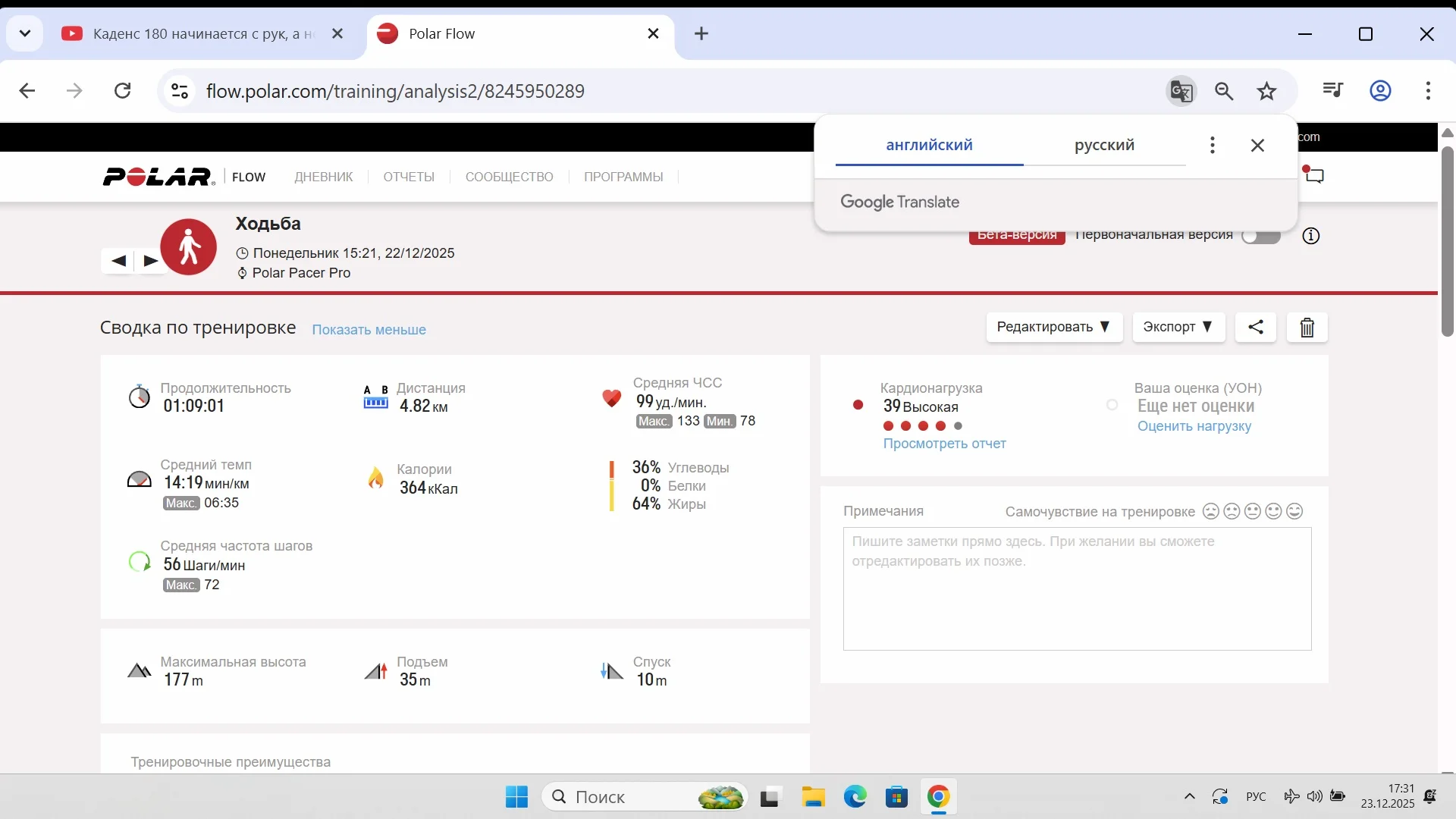Open the ДНЕВНИК menu item
This screenshot has width=1456, height=819.
point(324,177)
